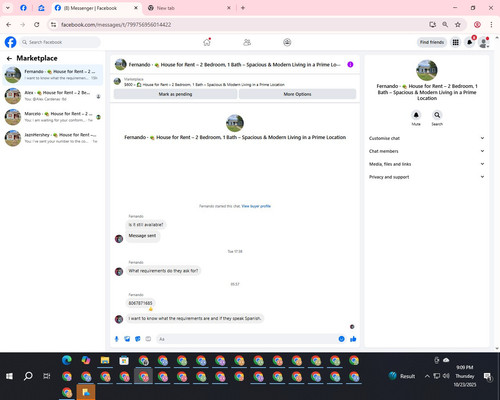Screen dimensions: 500x400
Task: Open Marcelo conversation in chat list
Action: [x=53, y=117]
